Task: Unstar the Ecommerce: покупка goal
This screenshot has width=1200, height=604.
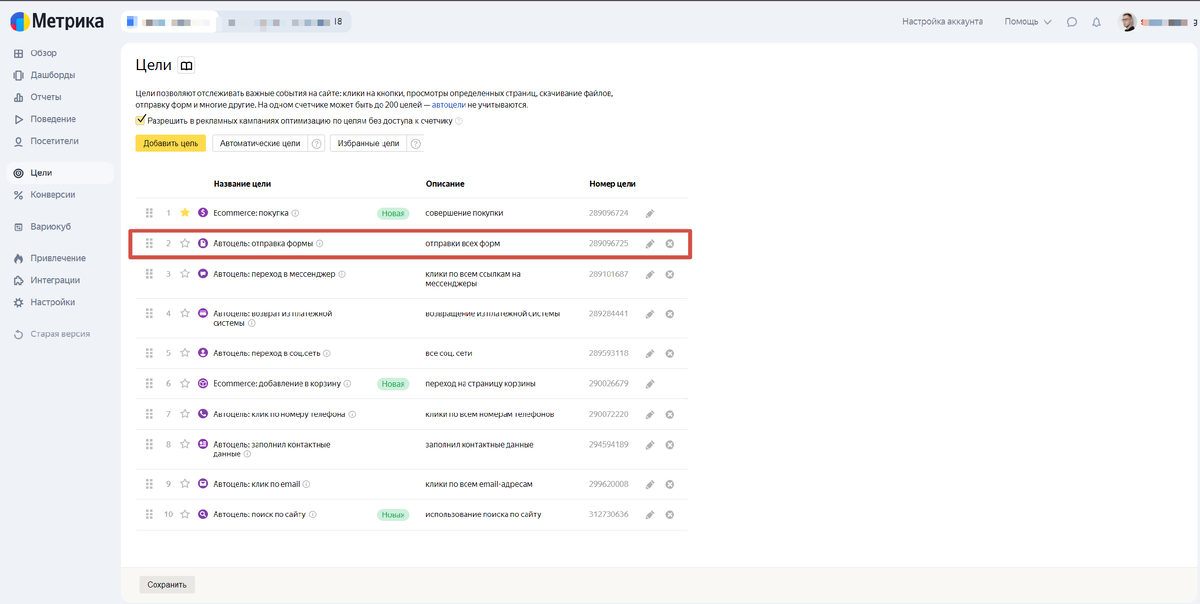Action: coord(185,213)
